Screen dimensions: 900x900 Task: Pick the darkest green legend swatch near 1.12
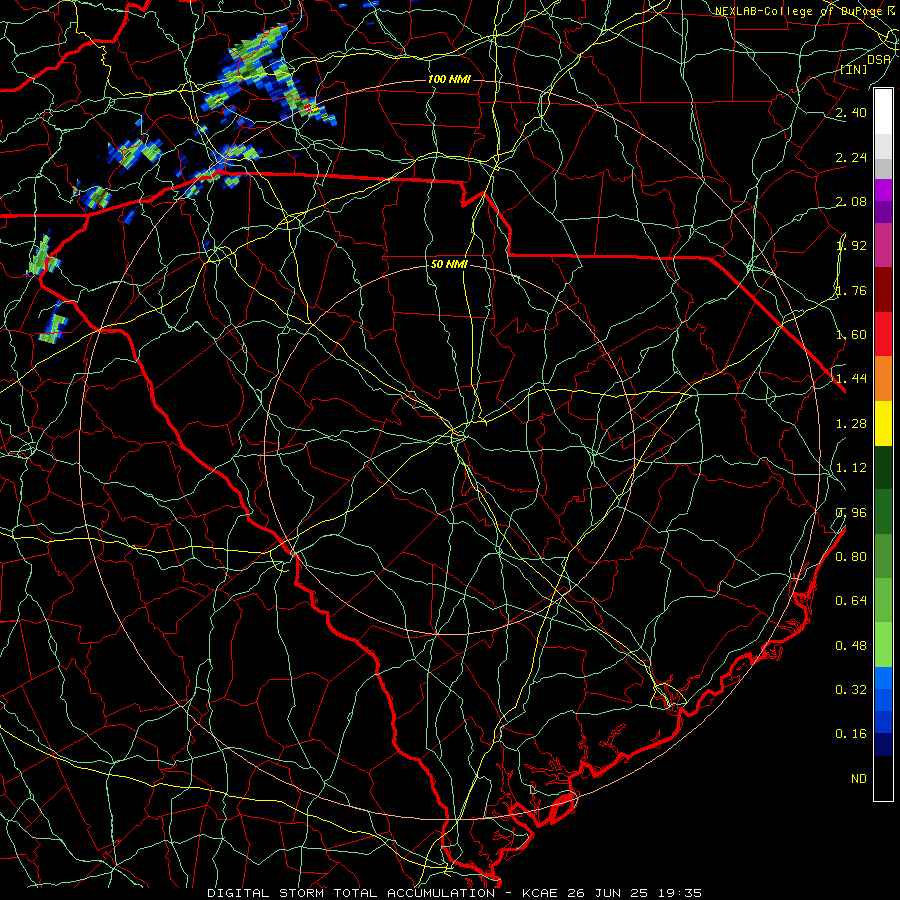click(883, 467)
